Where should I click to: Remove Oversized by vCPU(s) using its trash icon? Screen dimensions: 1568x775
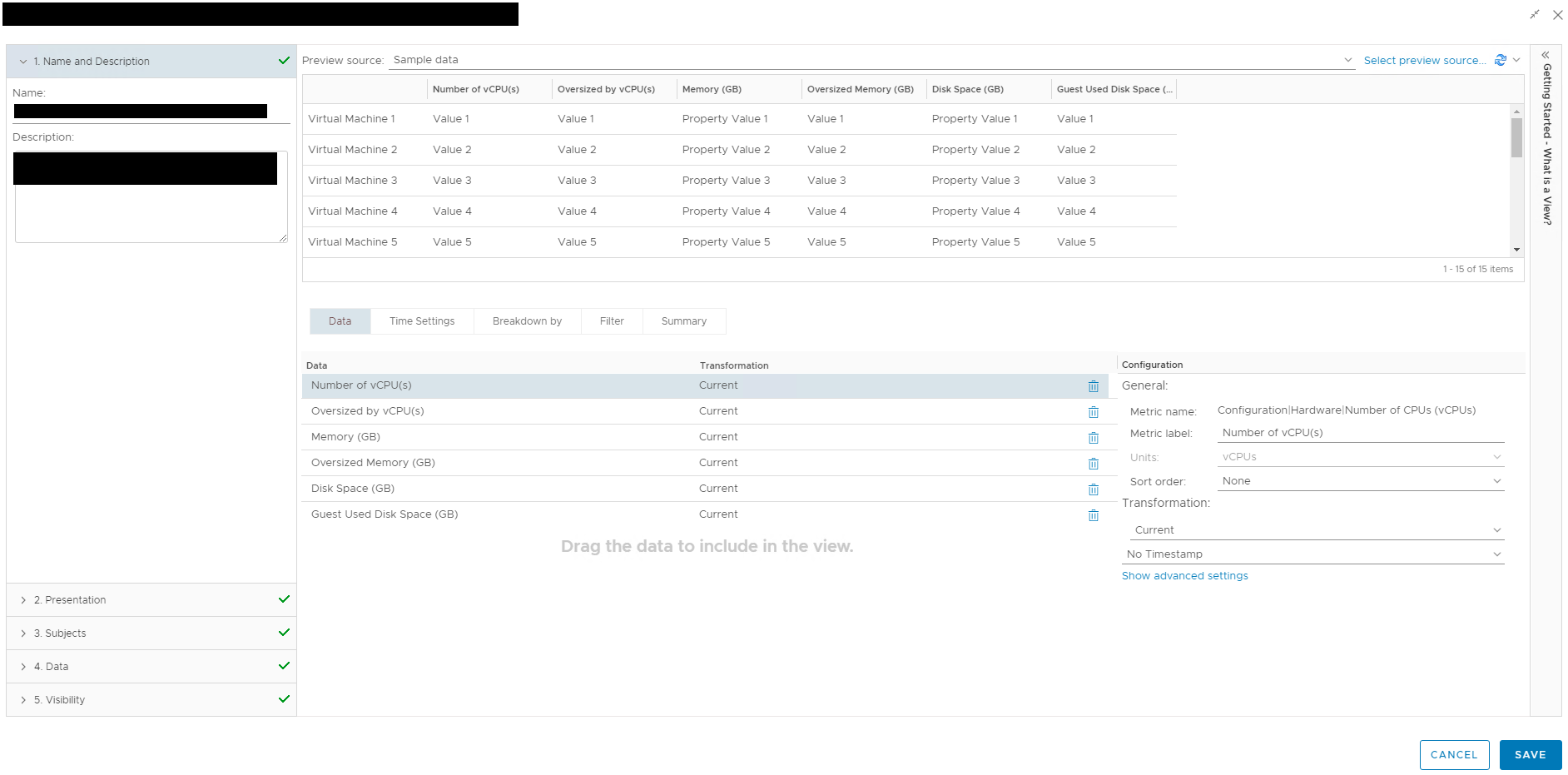[x=1093, y=412]
